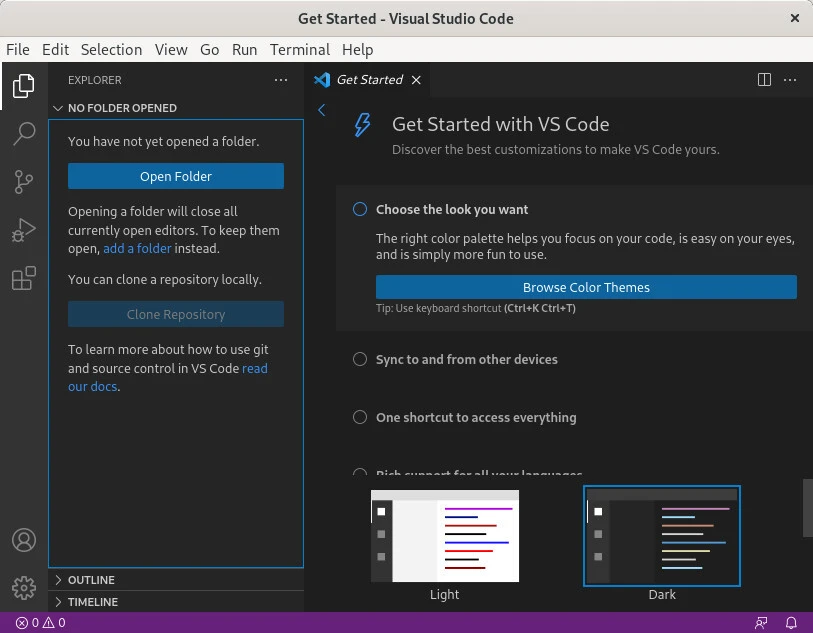Open the Manage gear menu
The height and width of the screenshot is (633, 813).
(24, 587)
